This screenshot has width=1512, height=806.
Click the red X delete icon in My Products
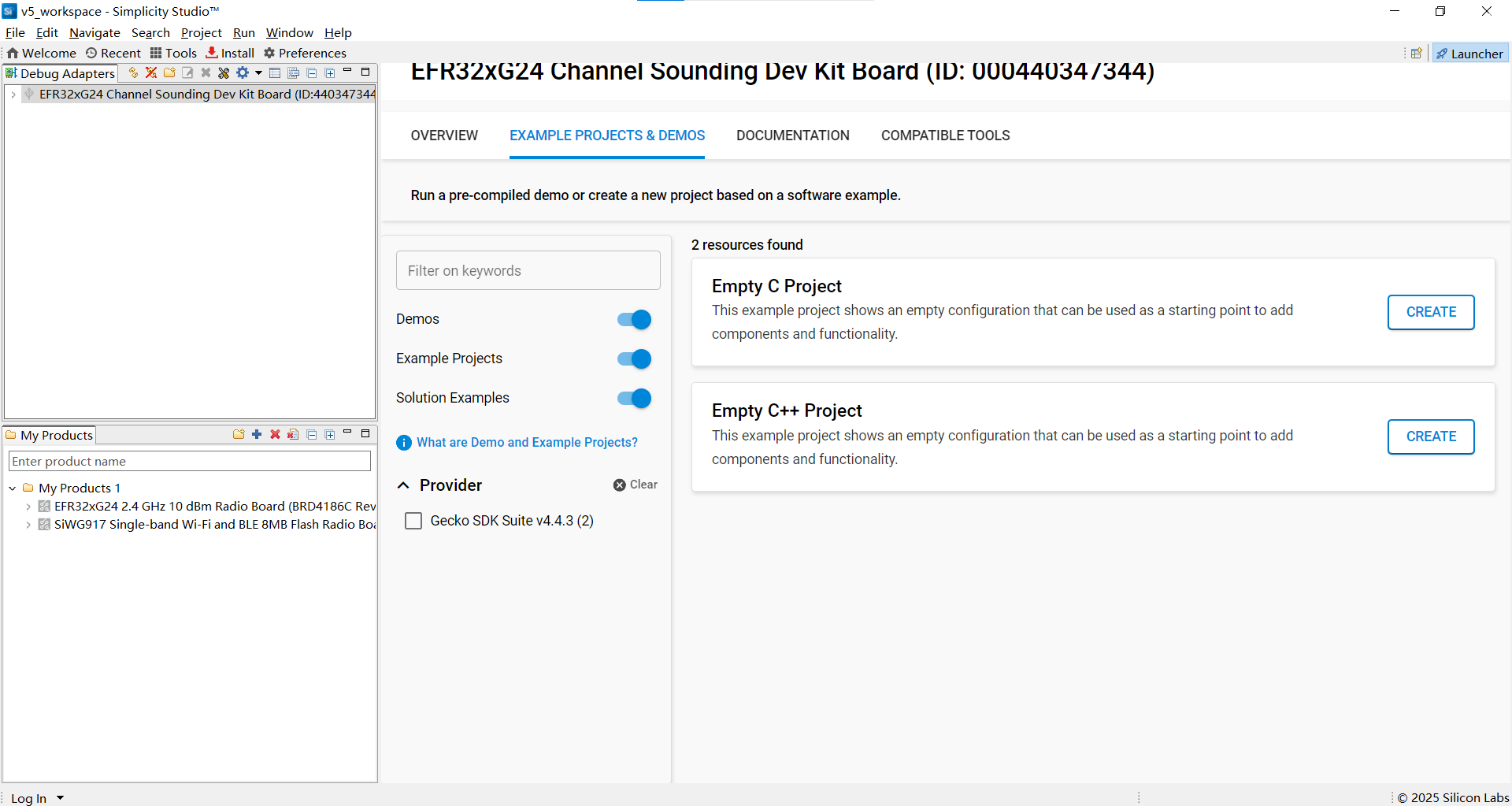coord(275,434)
